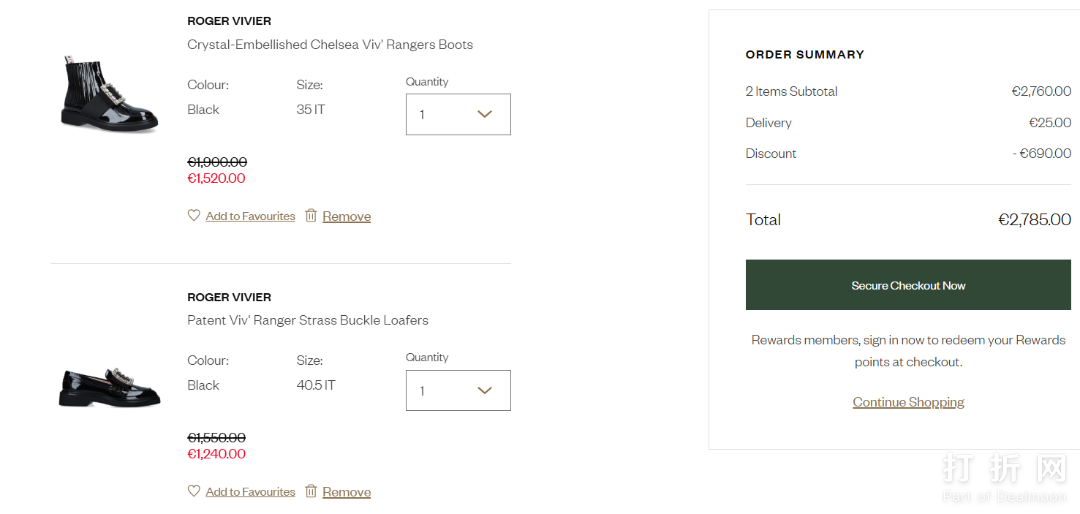The image size is (1080, 514).
Task: Expand the Quantity dropdown for Buckle Loafers
Action: (x=458, y=390)
